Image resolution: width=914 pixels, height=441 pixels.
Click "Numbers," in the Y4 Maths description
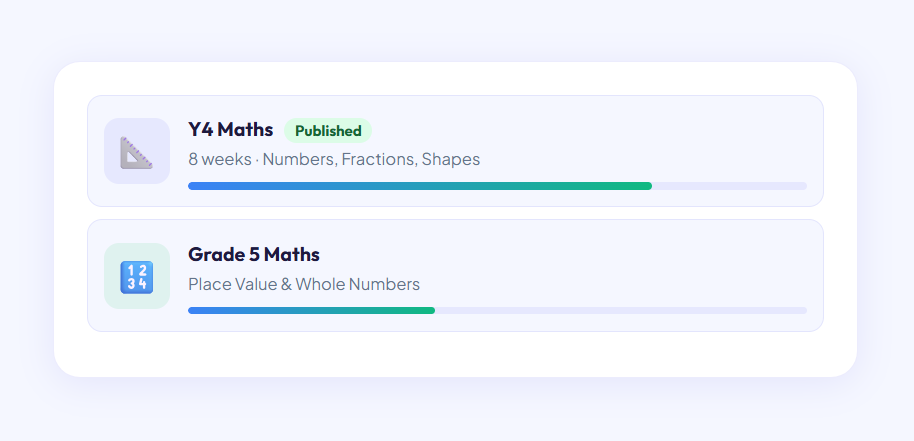tap(300, 159)
